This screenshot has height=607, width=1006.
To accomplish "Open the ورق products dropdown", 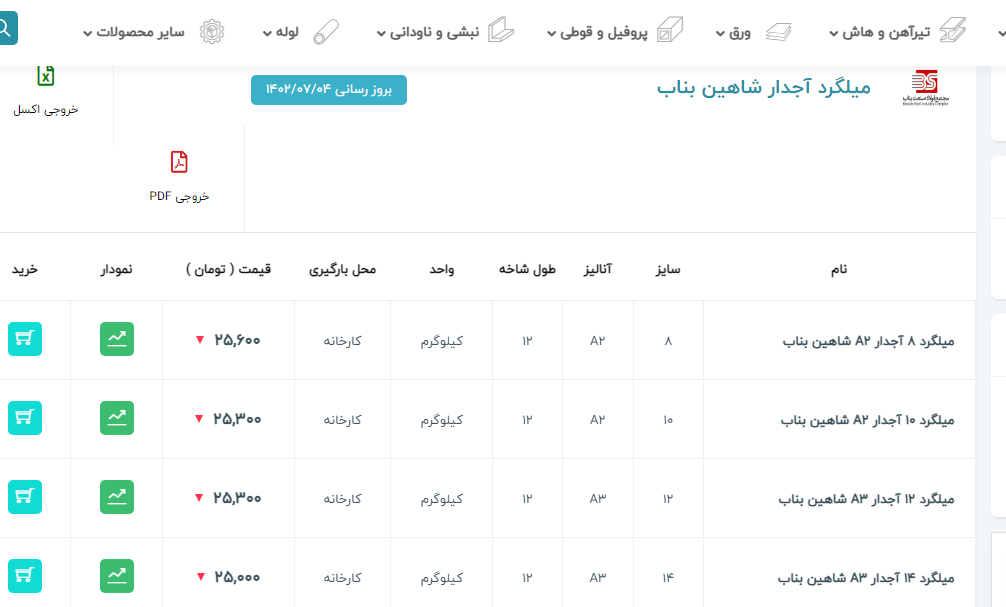I will pos(752,32).
